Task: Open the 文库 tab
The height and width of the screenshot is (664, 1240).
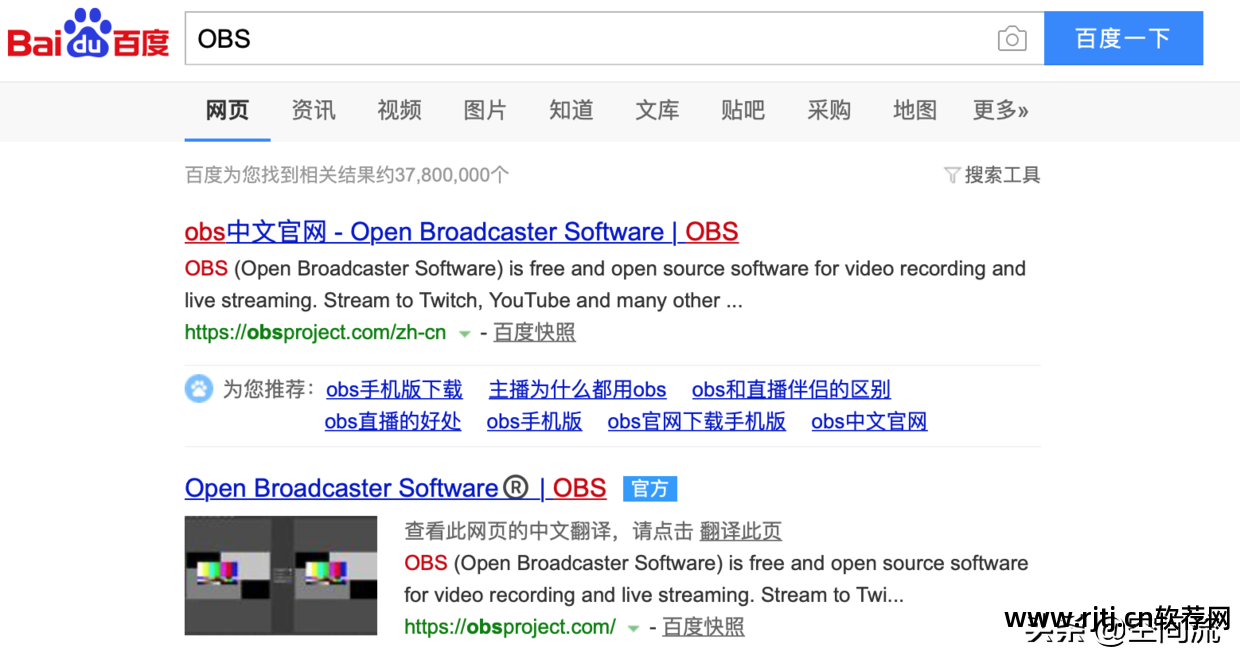Action: click(x=657, y=110)
